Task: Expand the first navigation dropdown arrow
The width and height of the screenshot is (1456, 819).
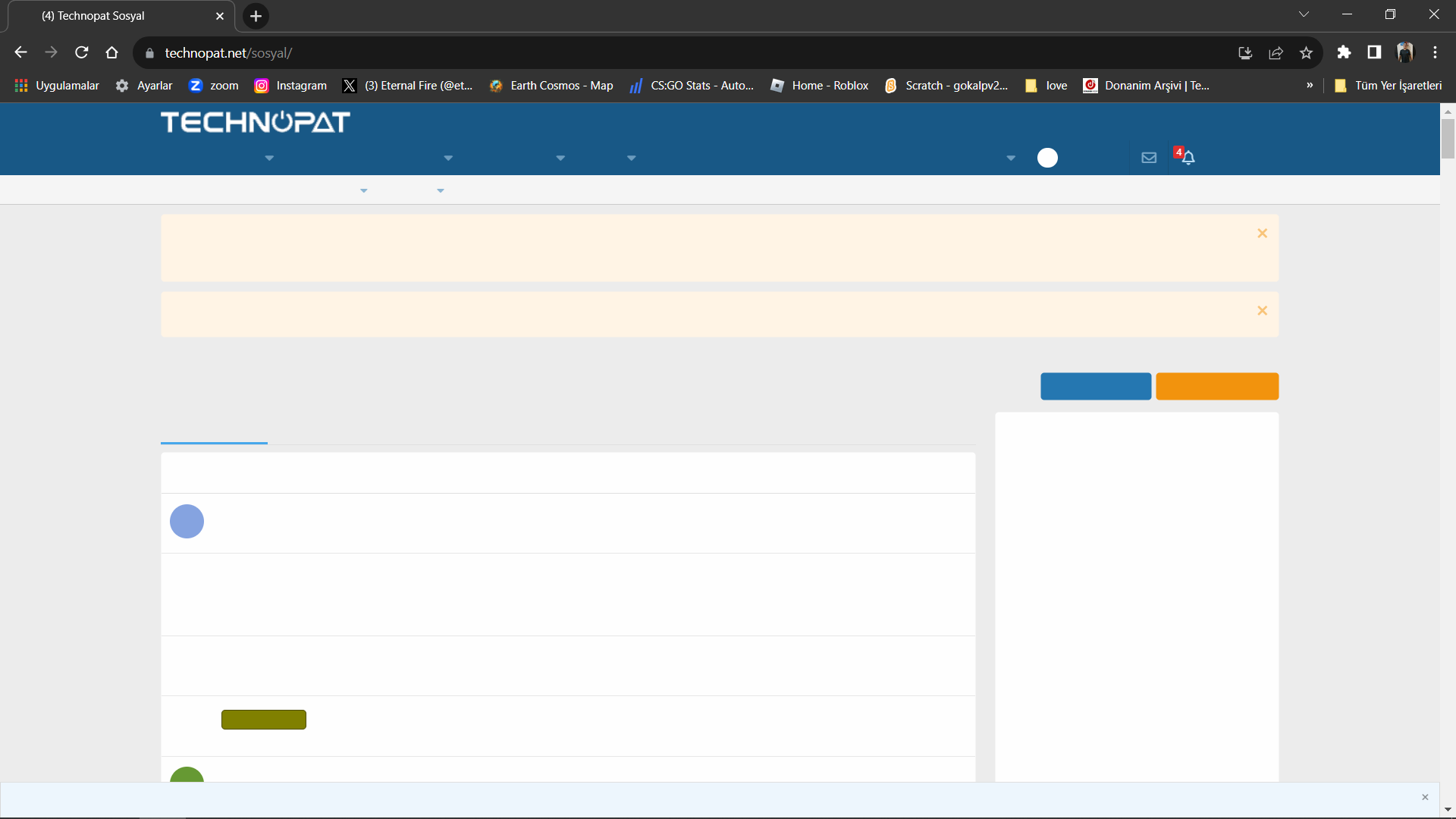Action: pos(269,158)
